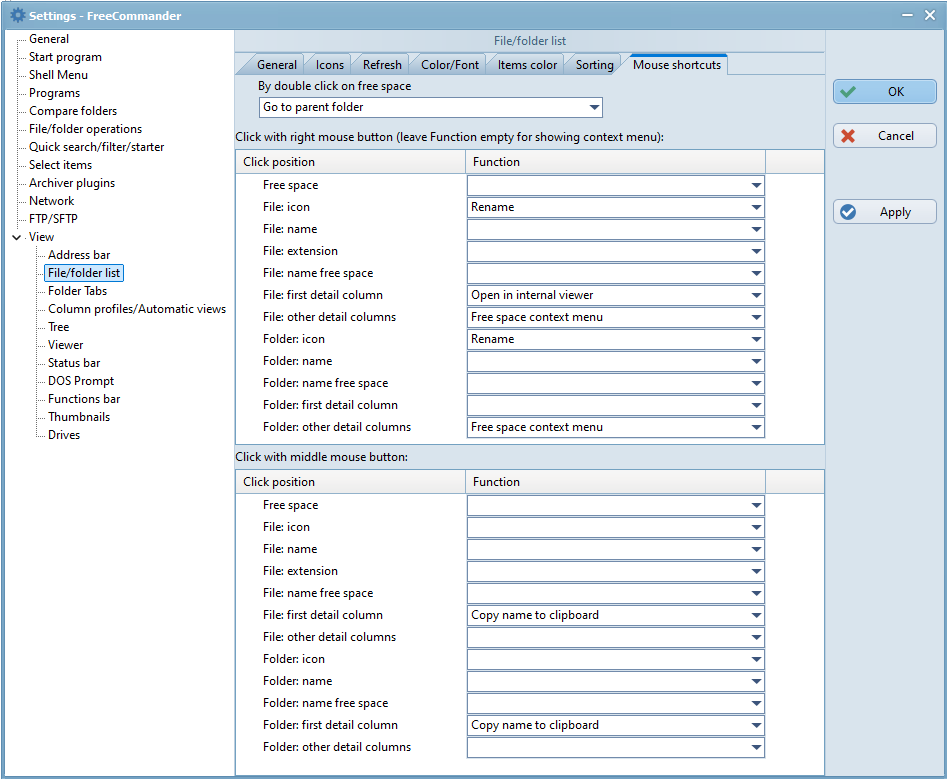Image resolution: width=947 pixels, height=779 pixels.
Task: Open right-click File: first detail column dropdown
Action: pos(615,295)
